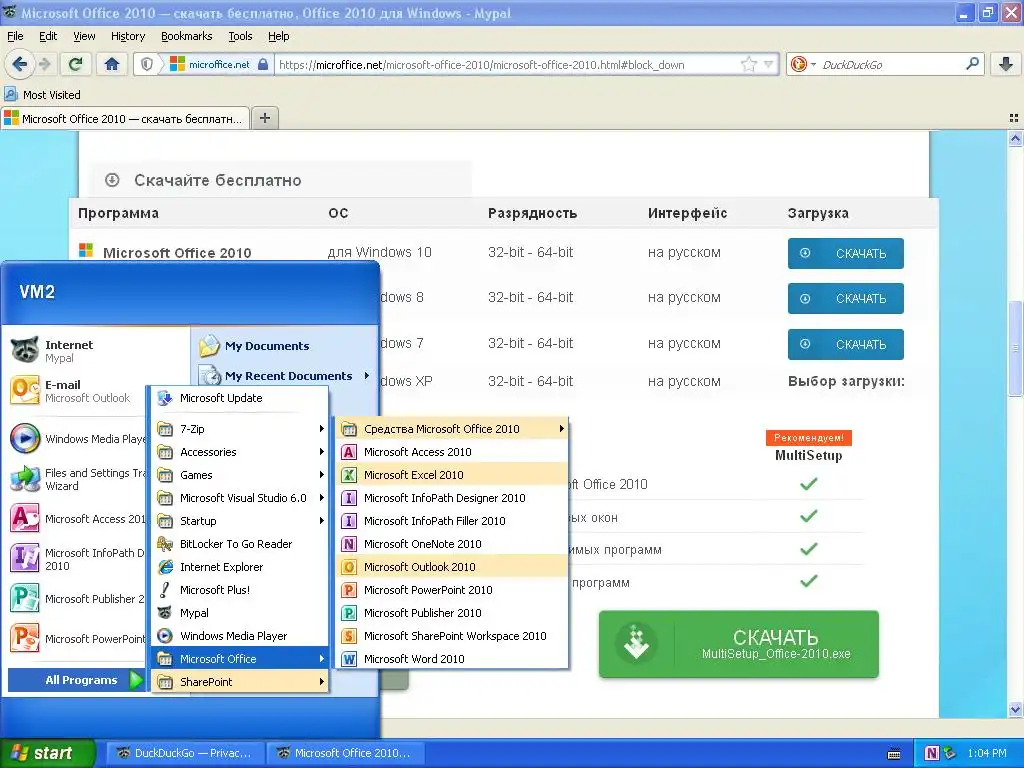The image size is (1024, 768).
Task: Open Microsoft Plus! entry
Action: pos(240,590)
